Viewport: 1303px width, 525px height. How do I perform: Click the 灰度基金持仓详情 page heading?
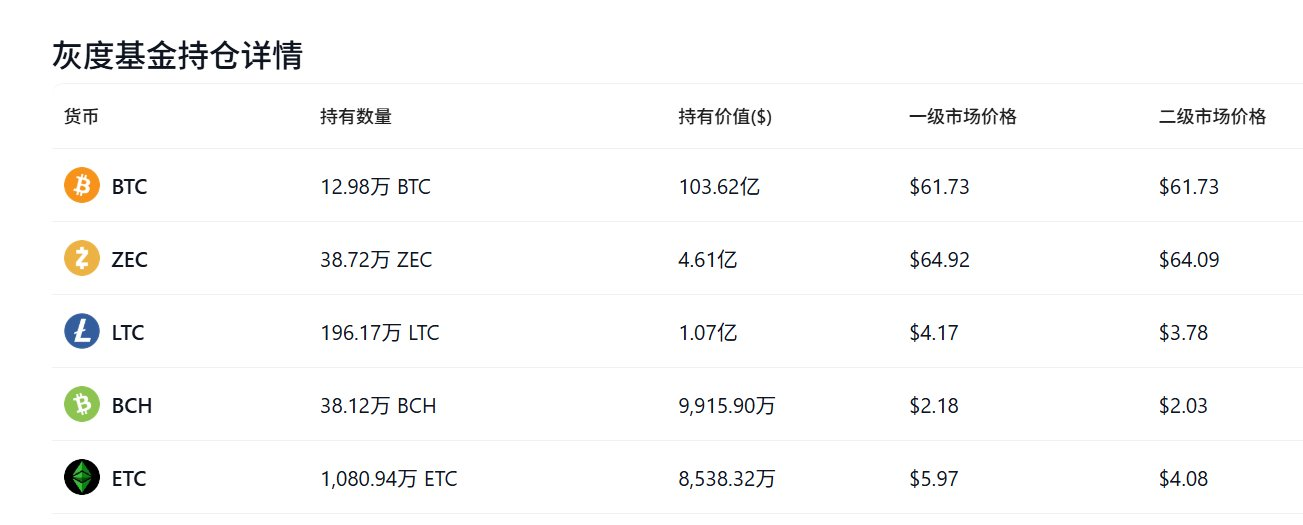click(x=178, y=56)
